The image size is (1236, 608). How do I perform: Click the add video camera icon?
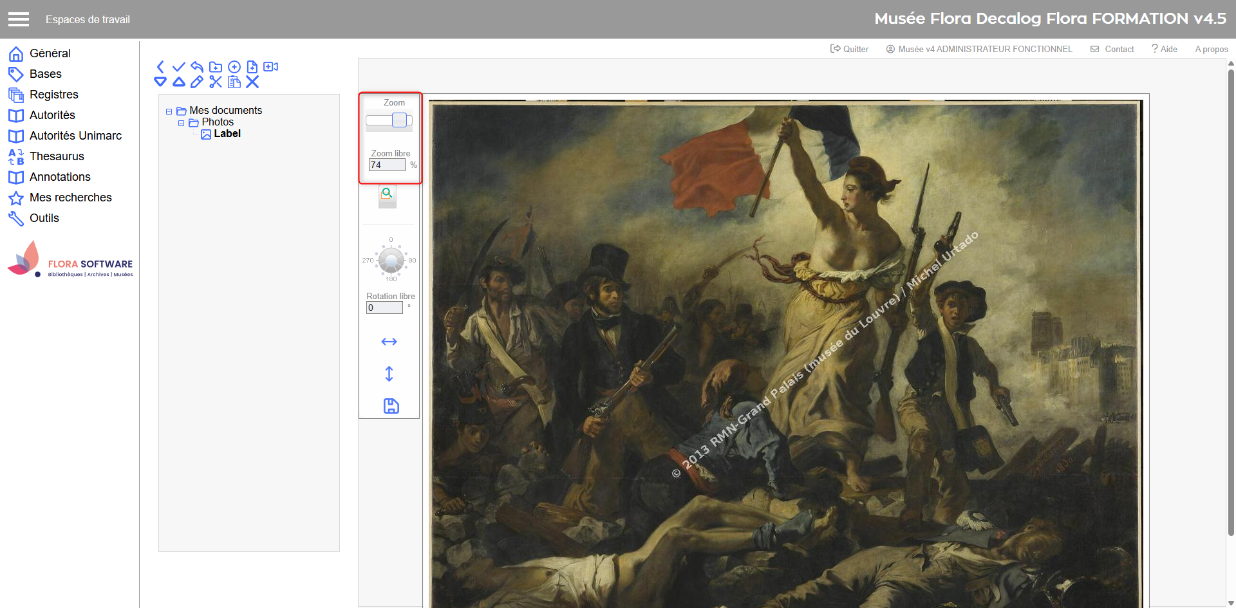click(x=270, y=67)
